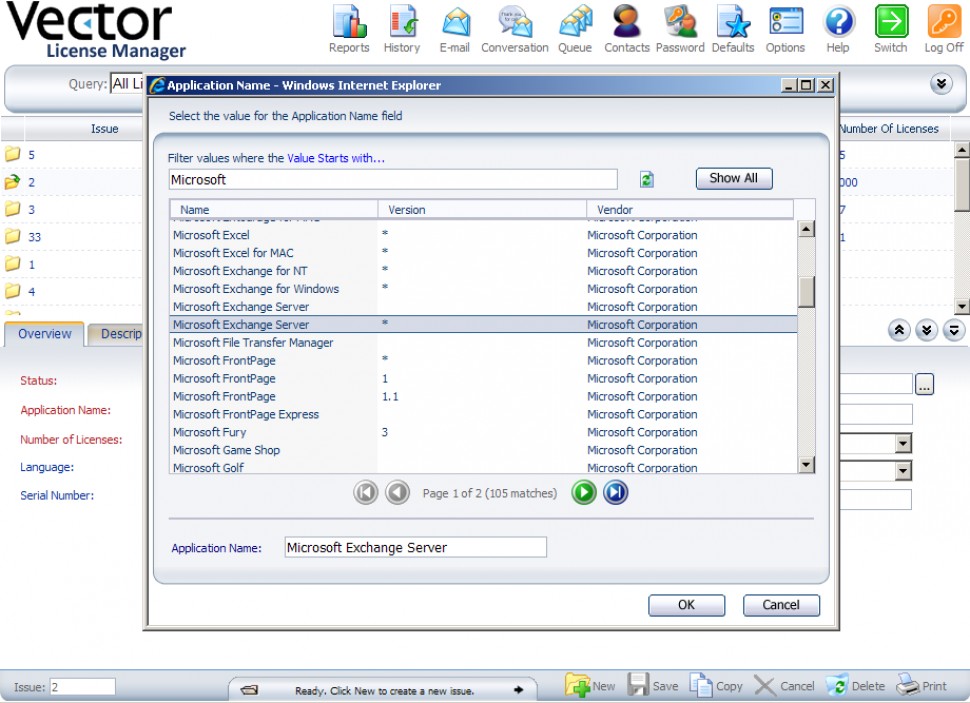Jump to last page of matches

click(x=616, y=493)
